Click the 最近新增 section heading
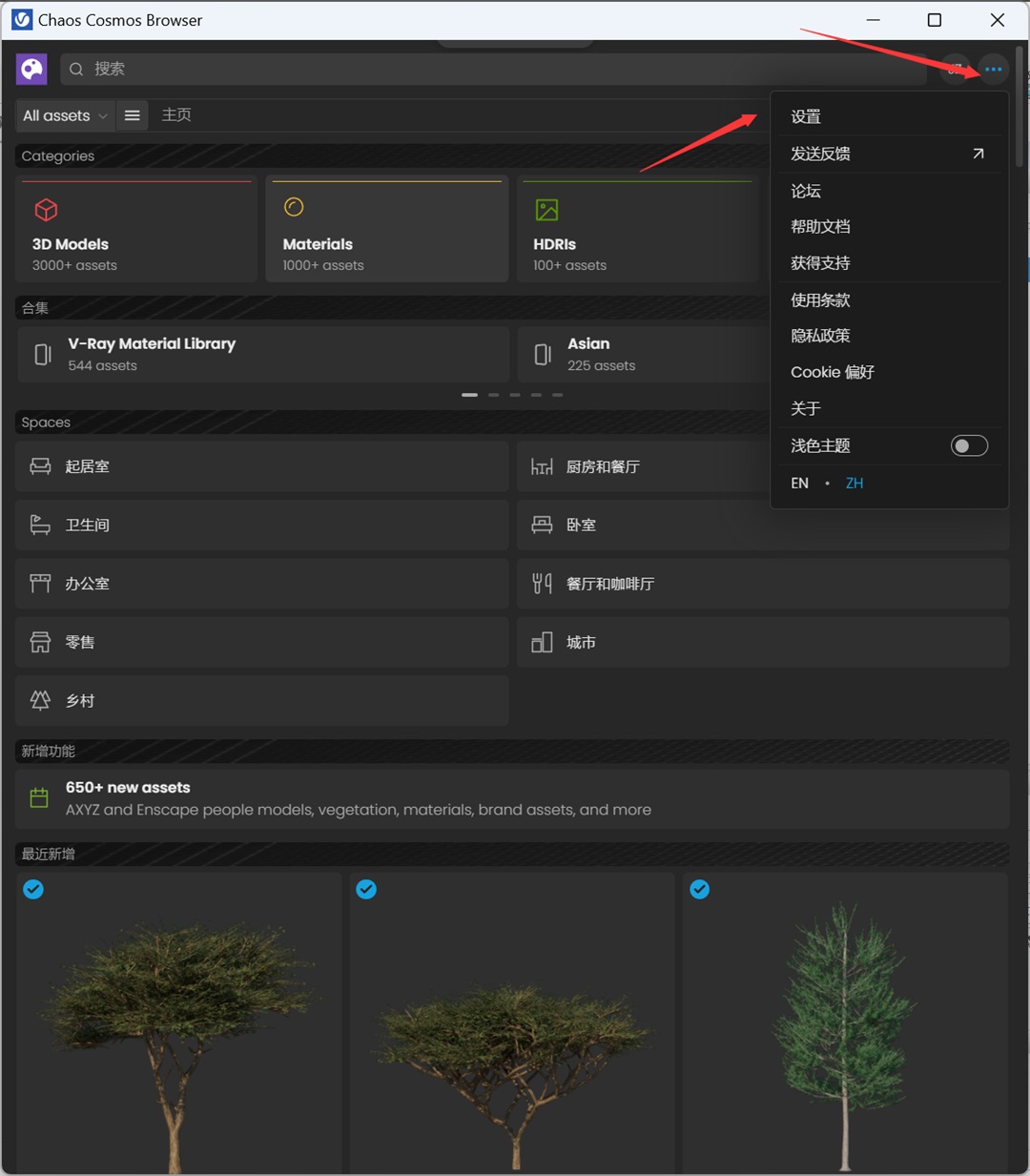Image resolution: width=1030 pixels, height=1176 pixels. 49,854
